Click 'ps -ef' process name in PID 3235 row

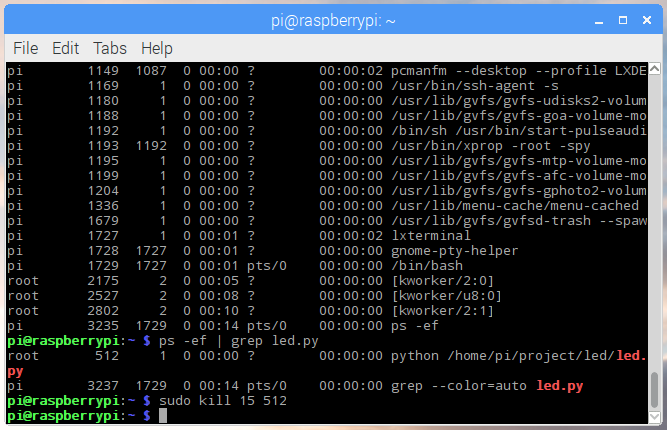(415, 326)
